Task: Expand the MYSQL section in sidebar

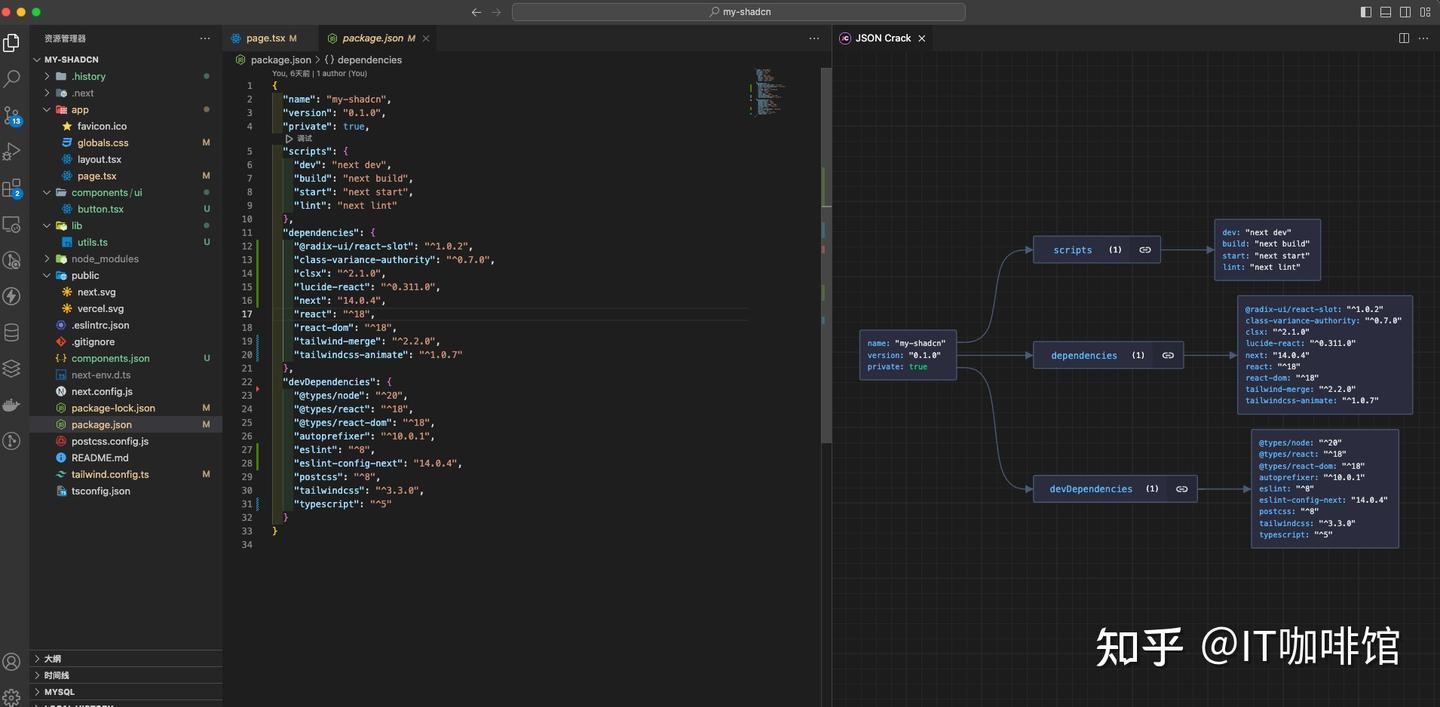Action: [x=59, y=692]
